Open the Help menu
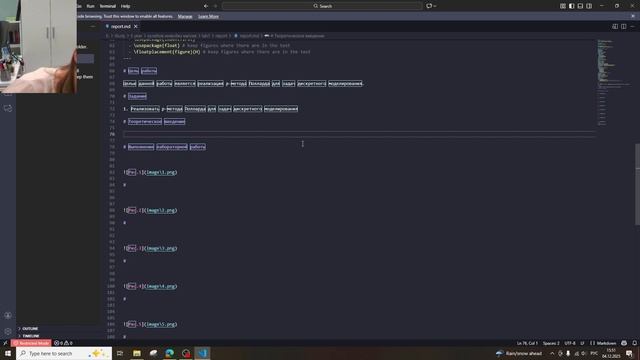The image size is (640, 360). [125, 6]
